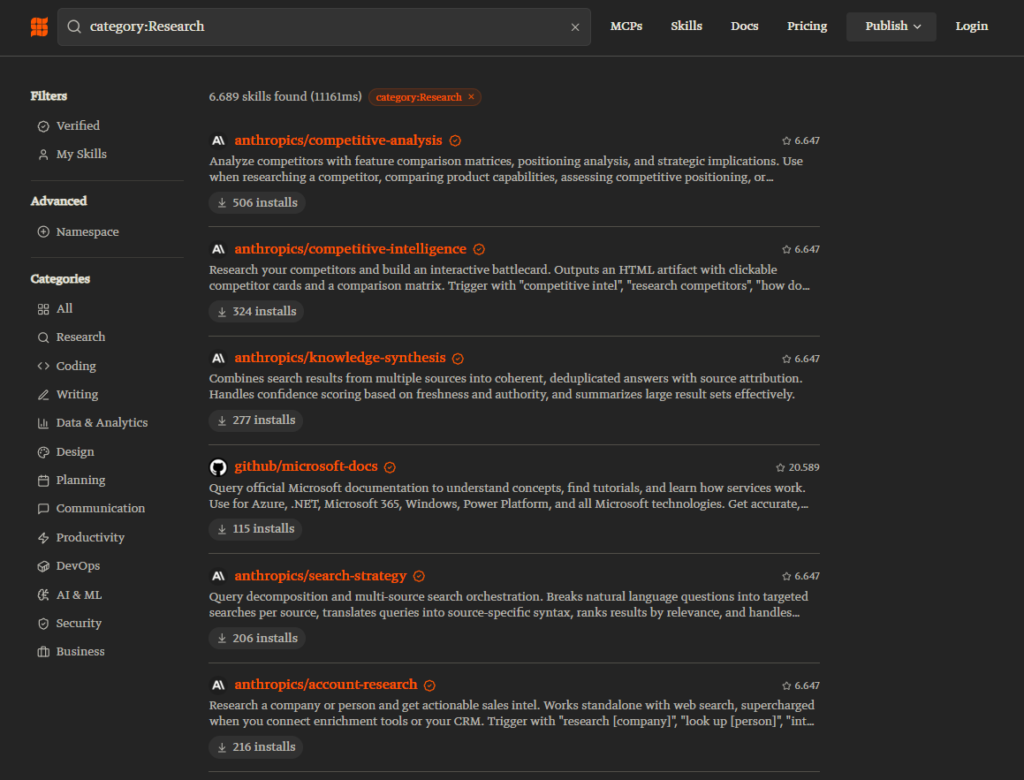
Task: Select the Productivity category
Action: [81, 537]
